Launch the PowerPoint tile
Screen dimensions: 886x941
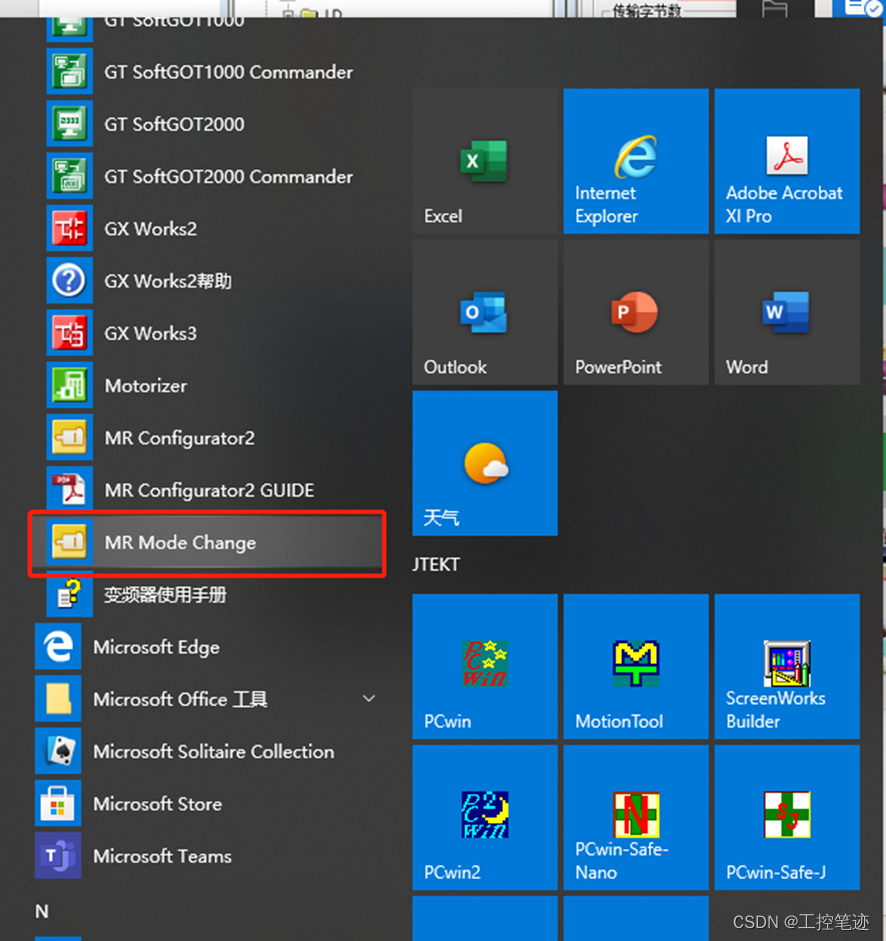tap(636, 312)
